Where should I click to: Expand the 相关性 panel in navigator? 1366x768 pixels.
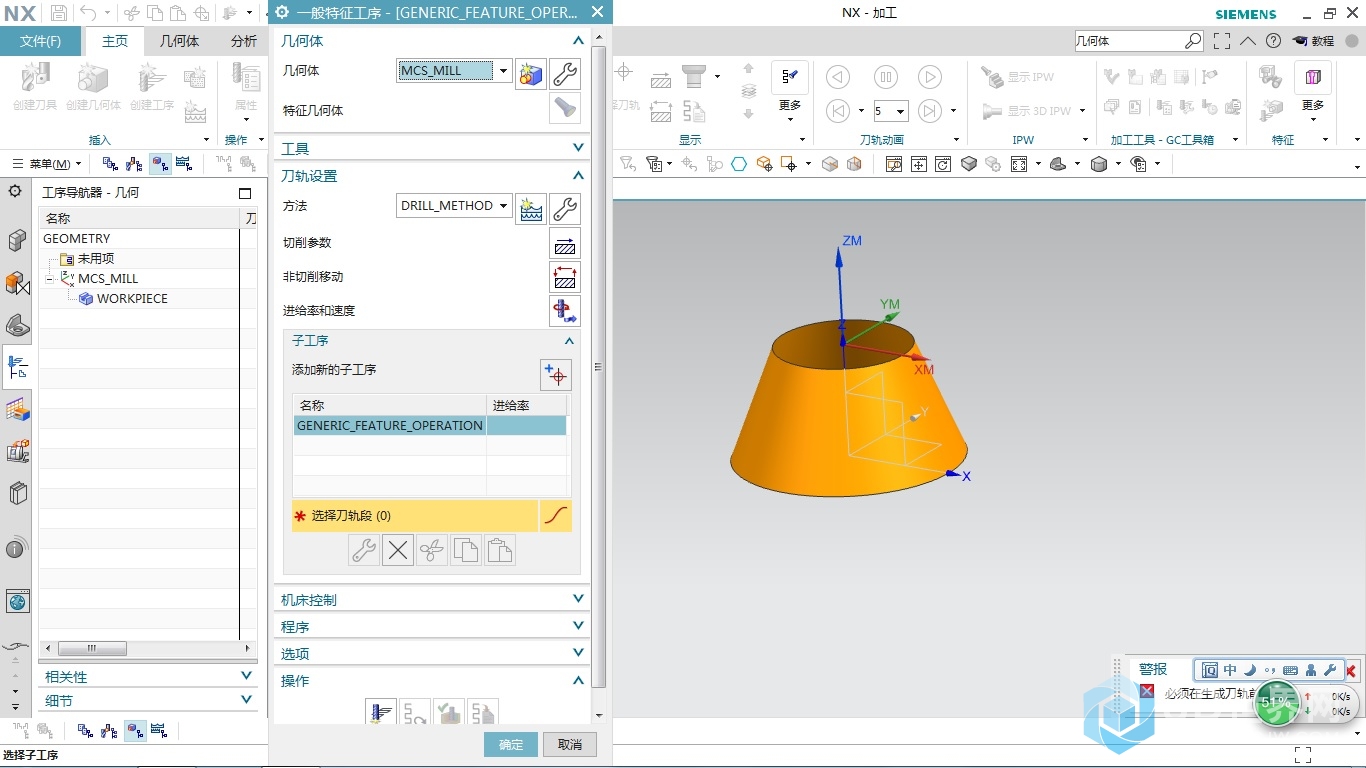click(x=247, y=676)
